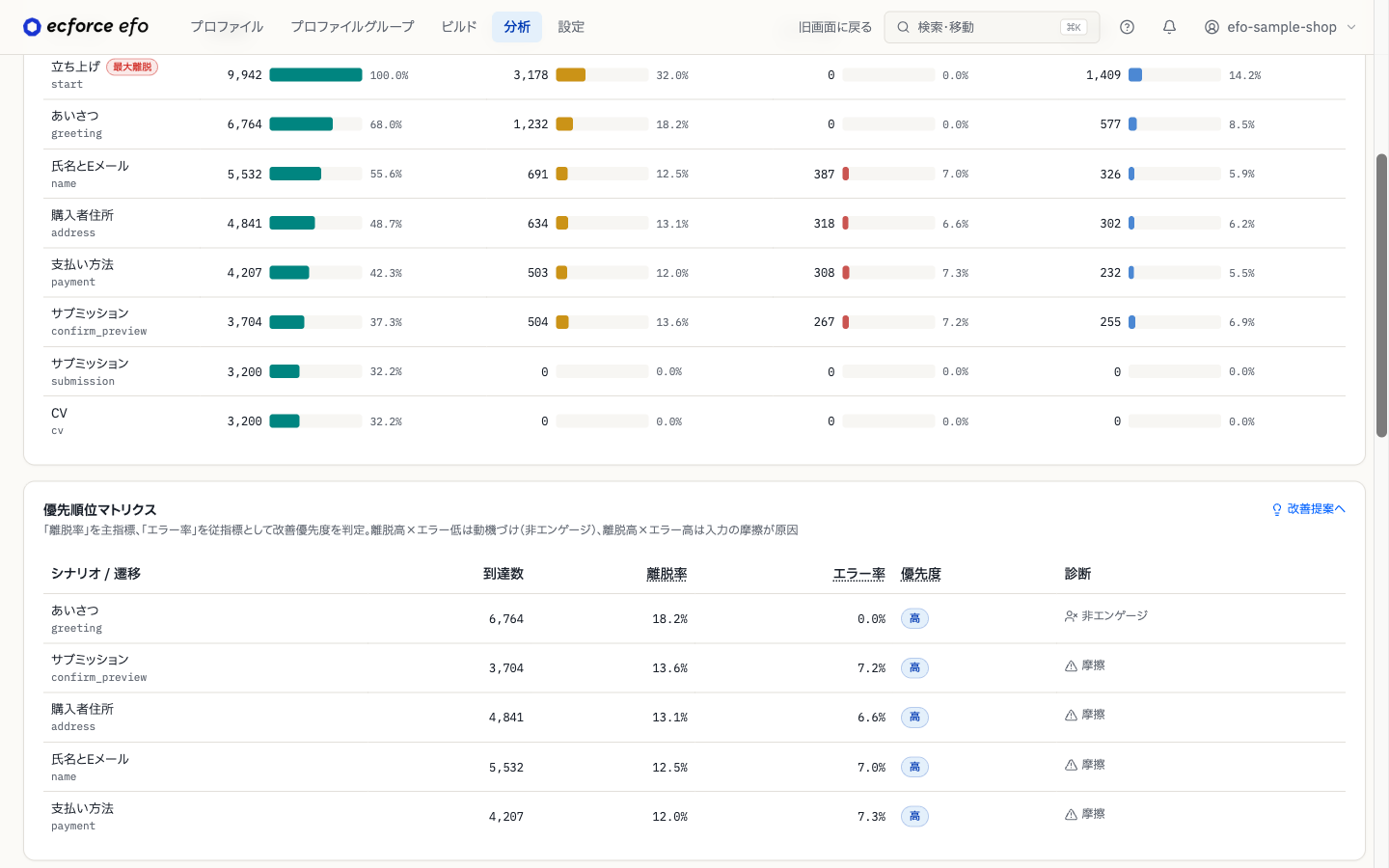Open the notifications bell

1169,27
